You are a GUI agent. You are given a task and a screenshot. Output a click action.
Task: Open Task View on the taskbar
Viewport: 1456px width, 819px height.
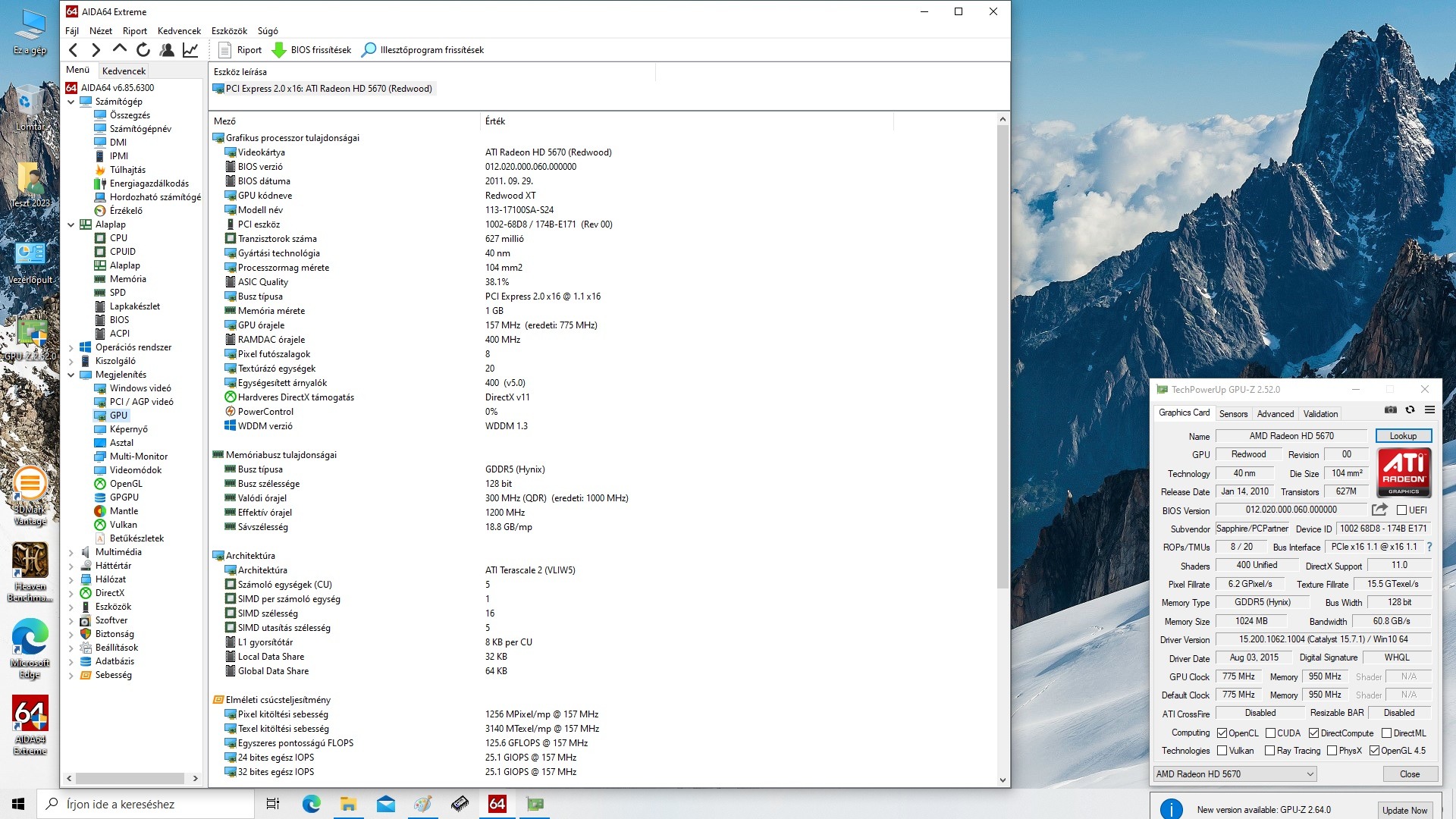click(x=273, y=804)
